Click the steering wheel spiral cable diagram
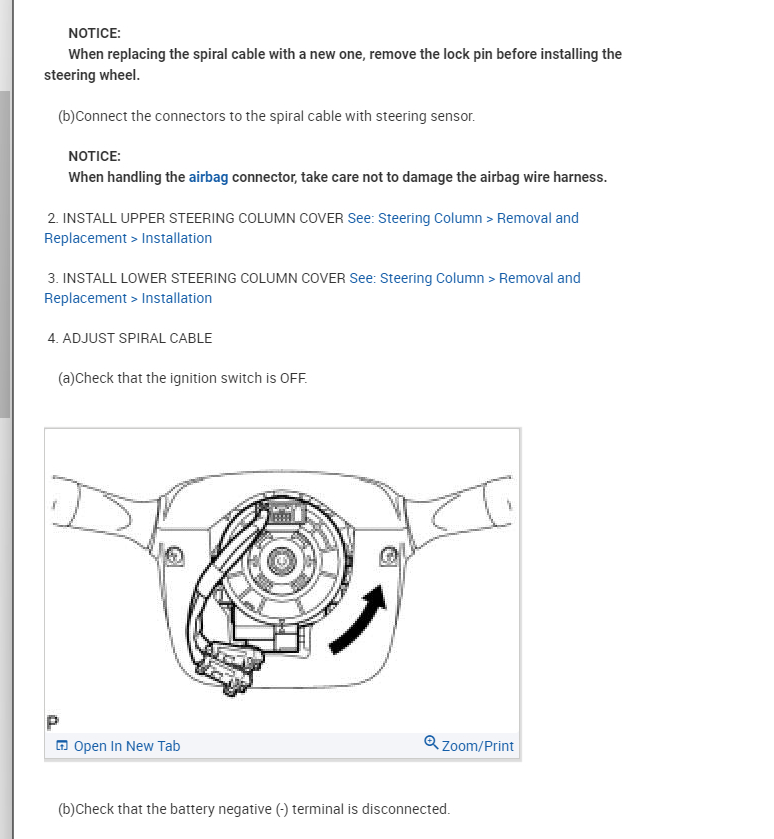Viewport: 774px width, 839px height. pyautogui.click(x=282, y=581)
